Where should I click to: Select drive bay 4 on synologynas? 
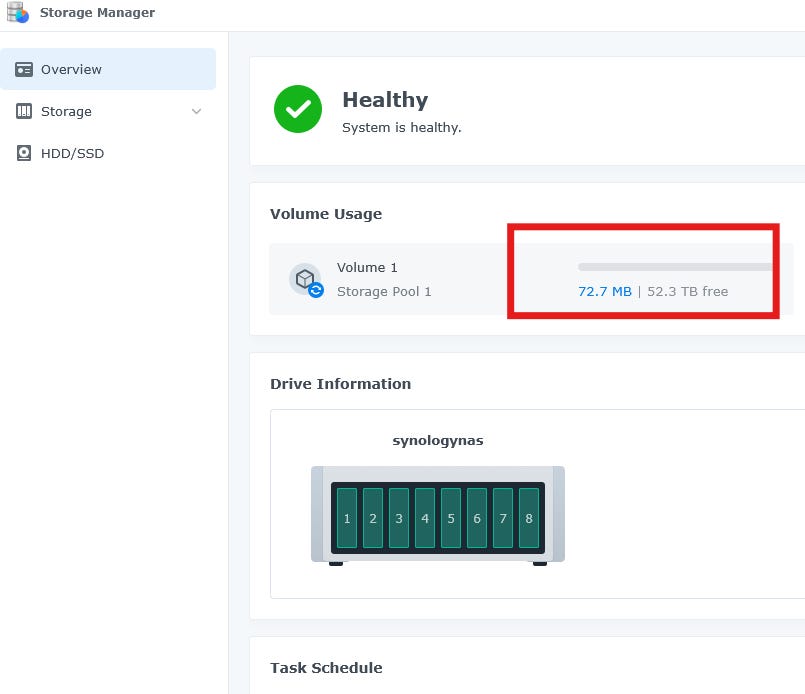(425, 518)
